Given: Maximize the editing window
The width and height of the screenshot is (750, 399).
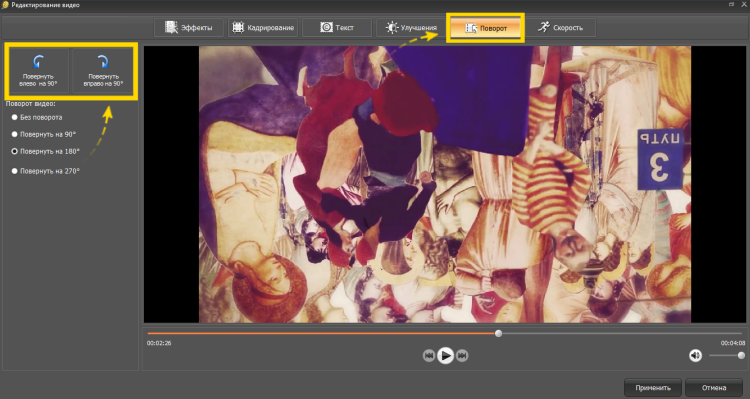Looking at the screenshot, I should point(731,4).
